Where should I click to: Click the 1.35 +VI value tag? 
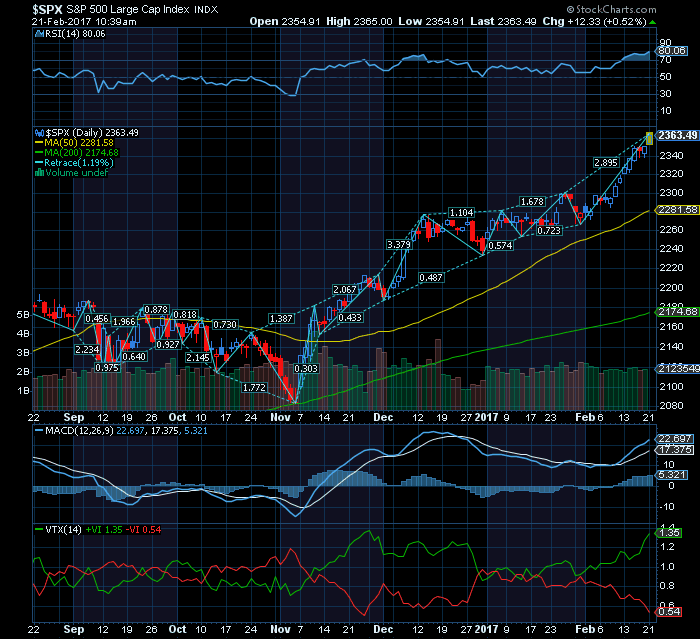[x=669, y=533]
